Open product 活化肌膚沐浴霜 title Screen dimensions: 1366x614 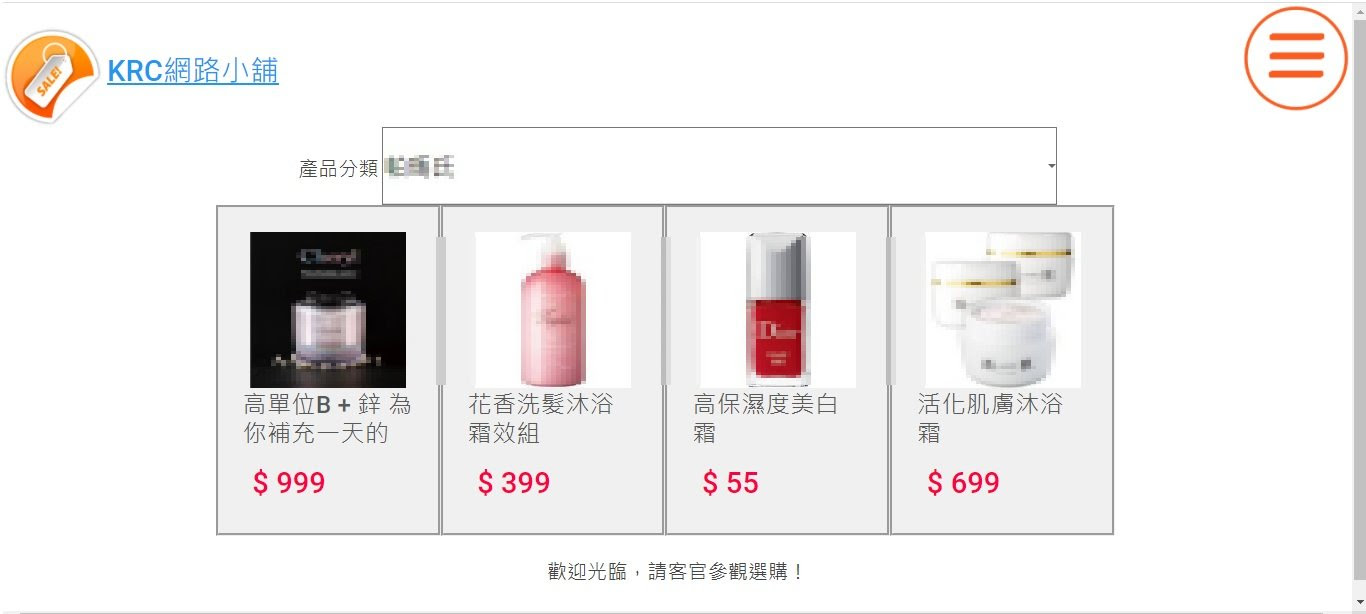[991, 419]
